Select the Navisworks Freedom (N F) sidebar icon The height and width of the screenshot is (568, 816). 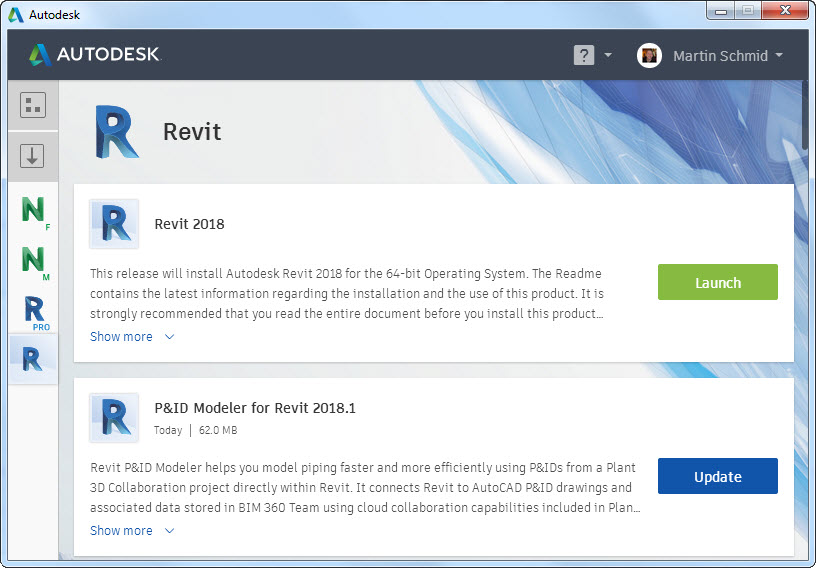(x=35, y=212)
